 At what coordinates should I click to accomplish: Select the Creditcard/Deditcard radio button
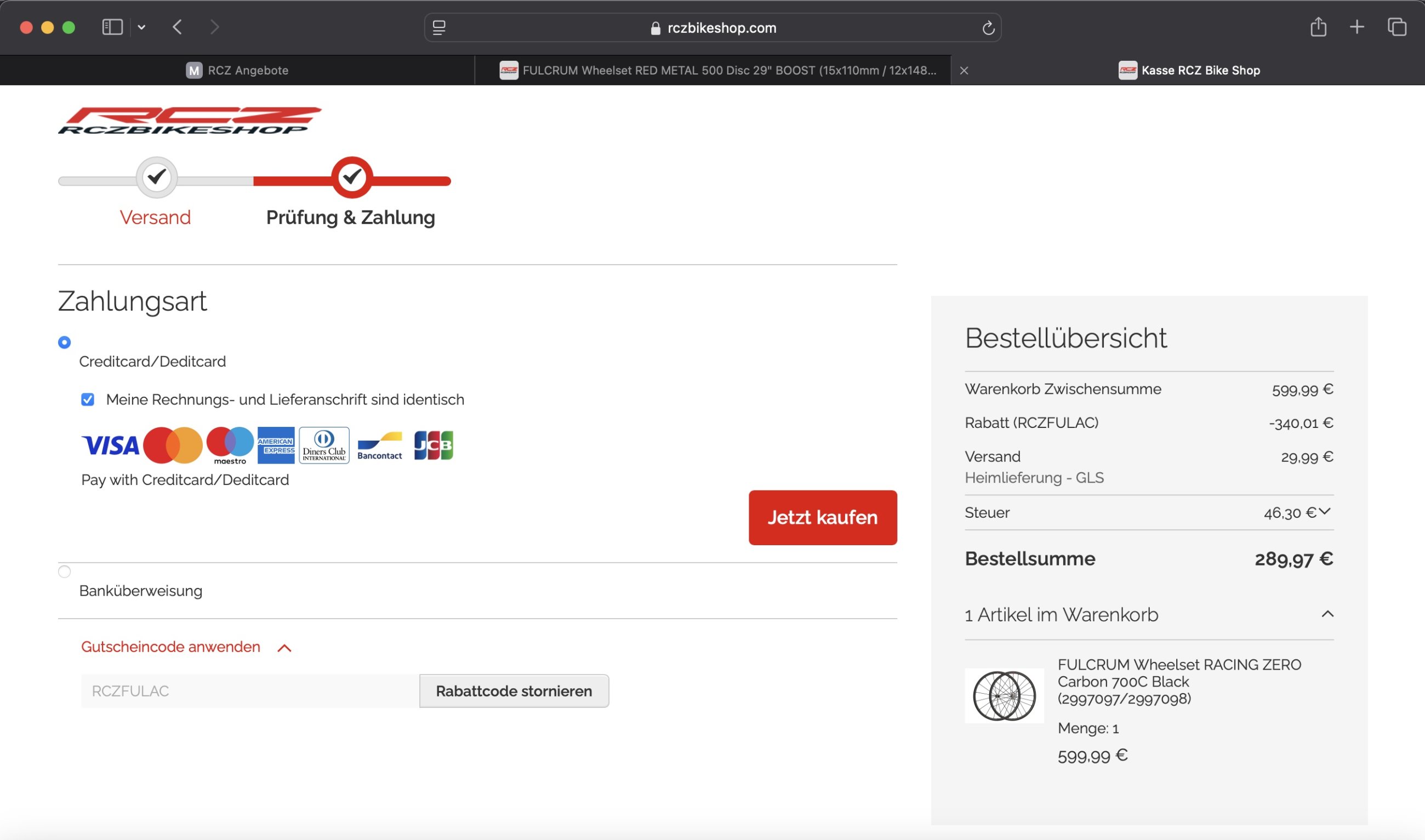pos(65,342)
